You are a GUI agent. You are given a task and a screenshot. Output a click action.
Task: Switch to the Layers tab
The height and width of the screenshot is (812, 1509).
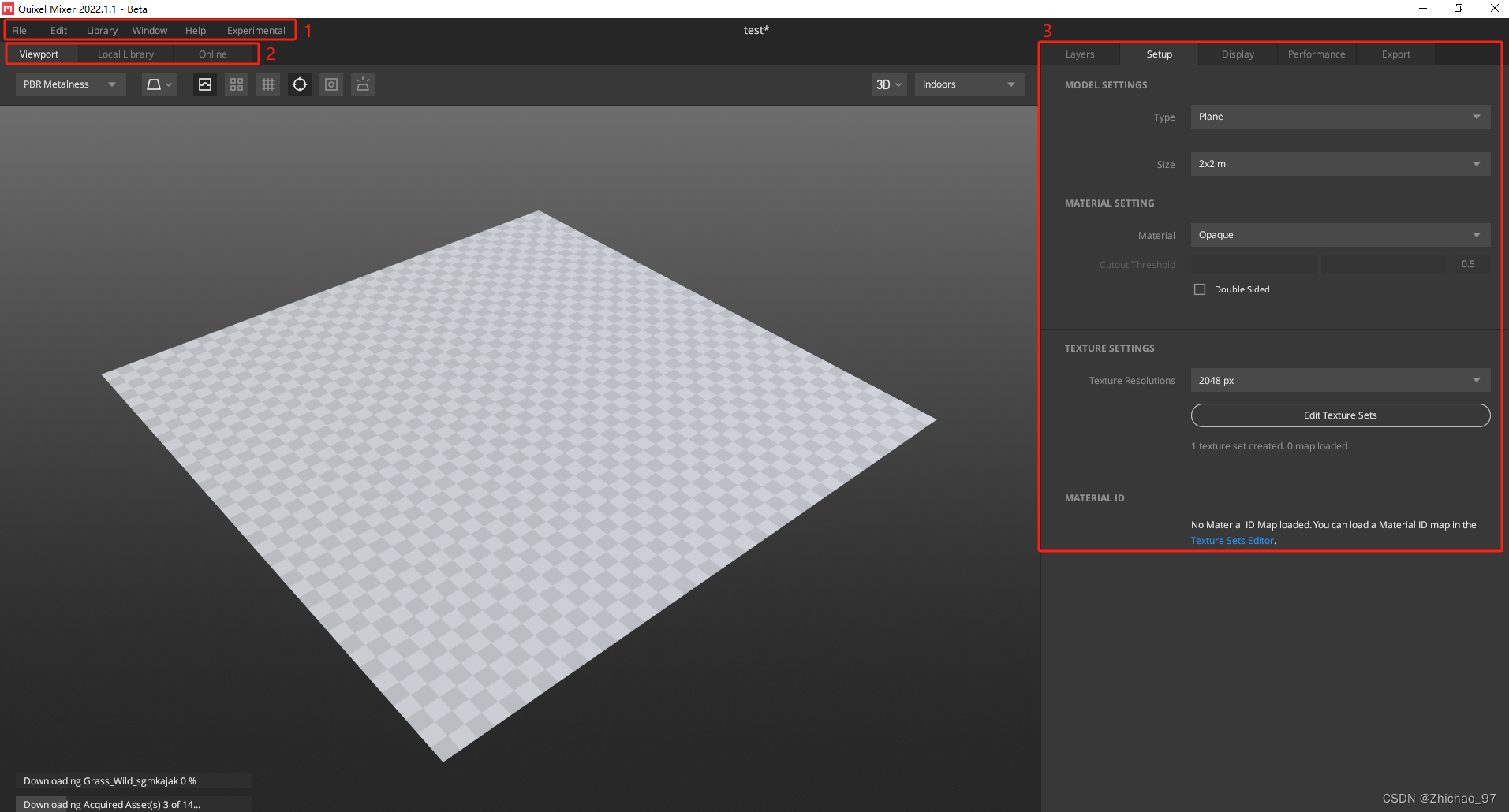[x=1079, y=54]
